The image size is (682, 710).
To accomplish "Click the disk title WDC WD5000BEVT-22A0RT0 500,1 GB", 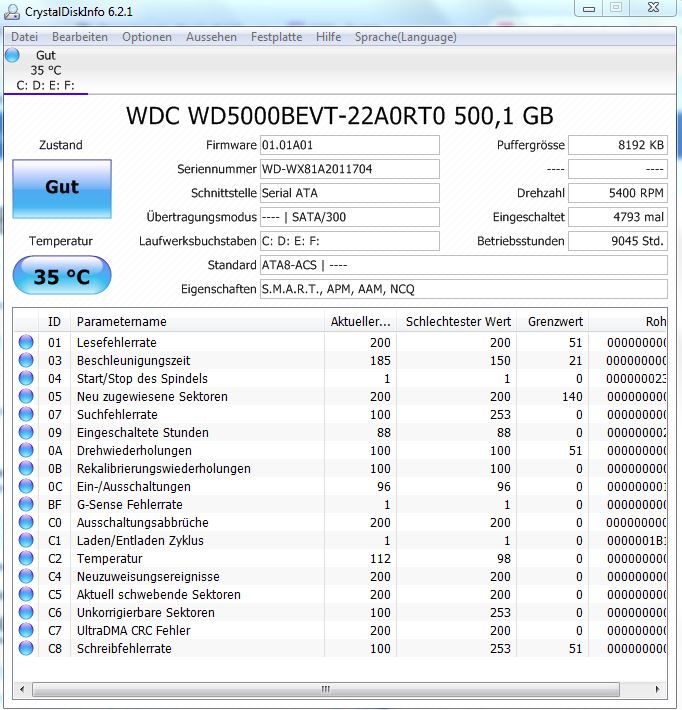I will (340, 116).
